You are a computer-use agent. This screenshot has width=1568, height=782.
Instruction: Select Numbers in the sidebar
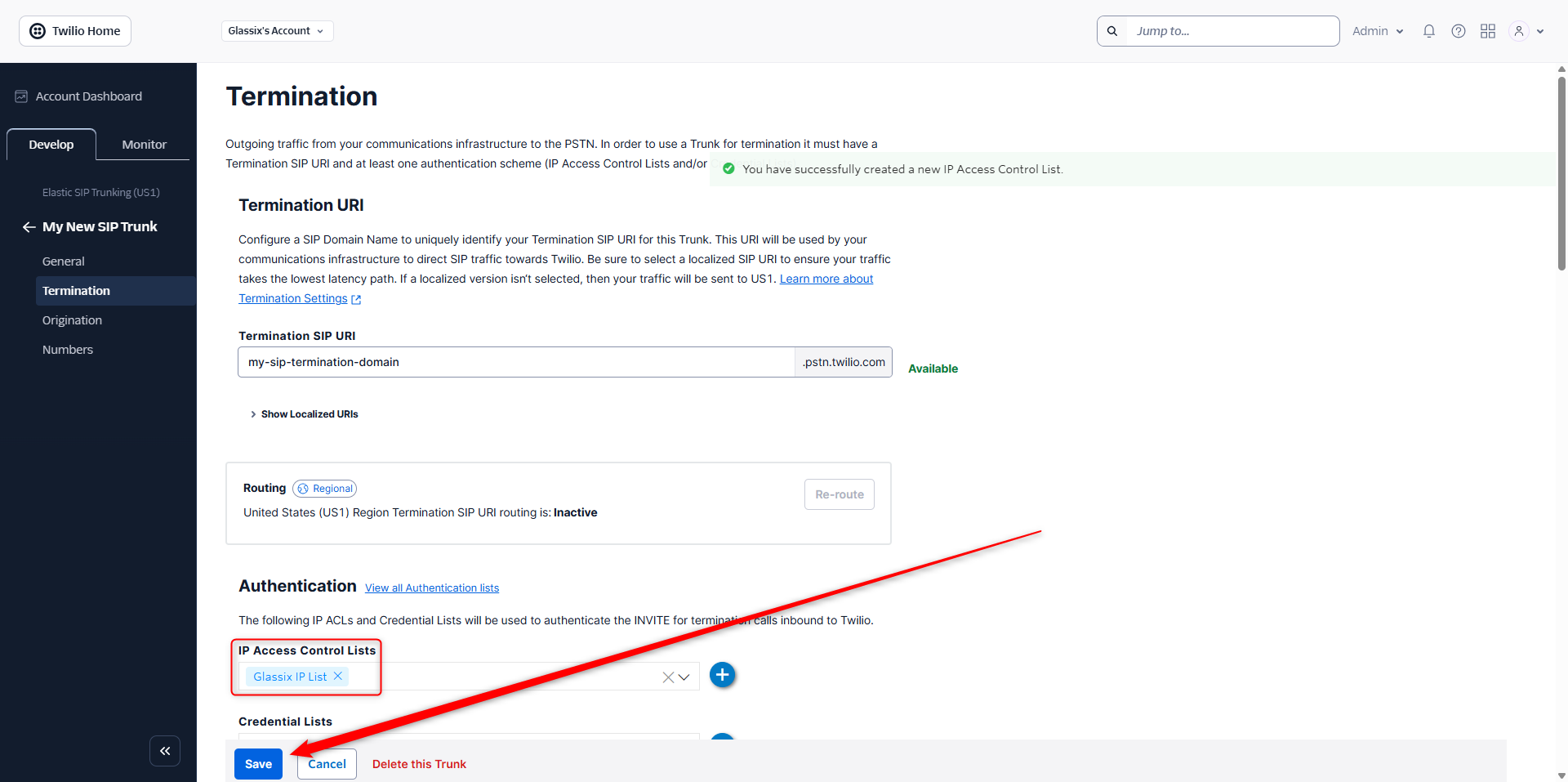pos(68,350)
